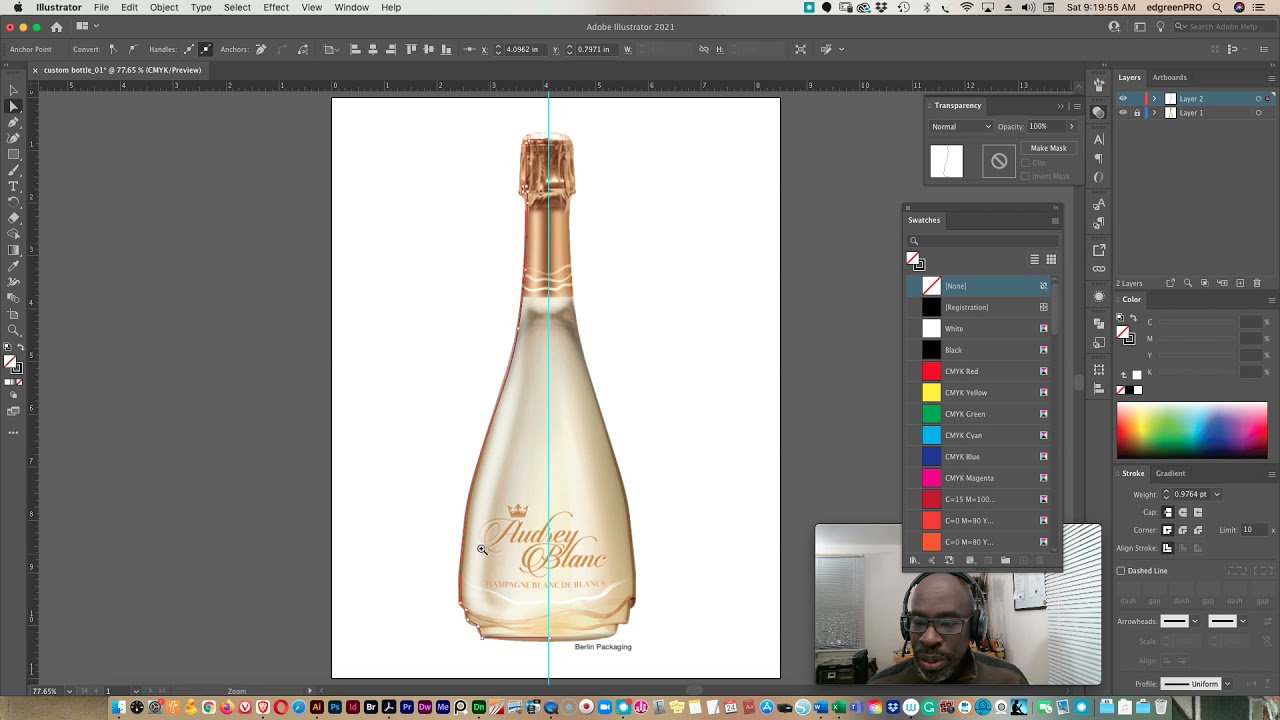1280x720 pixels.
Task: Hide Layer 1 using eye icon
Action: tap(1123, 113)
